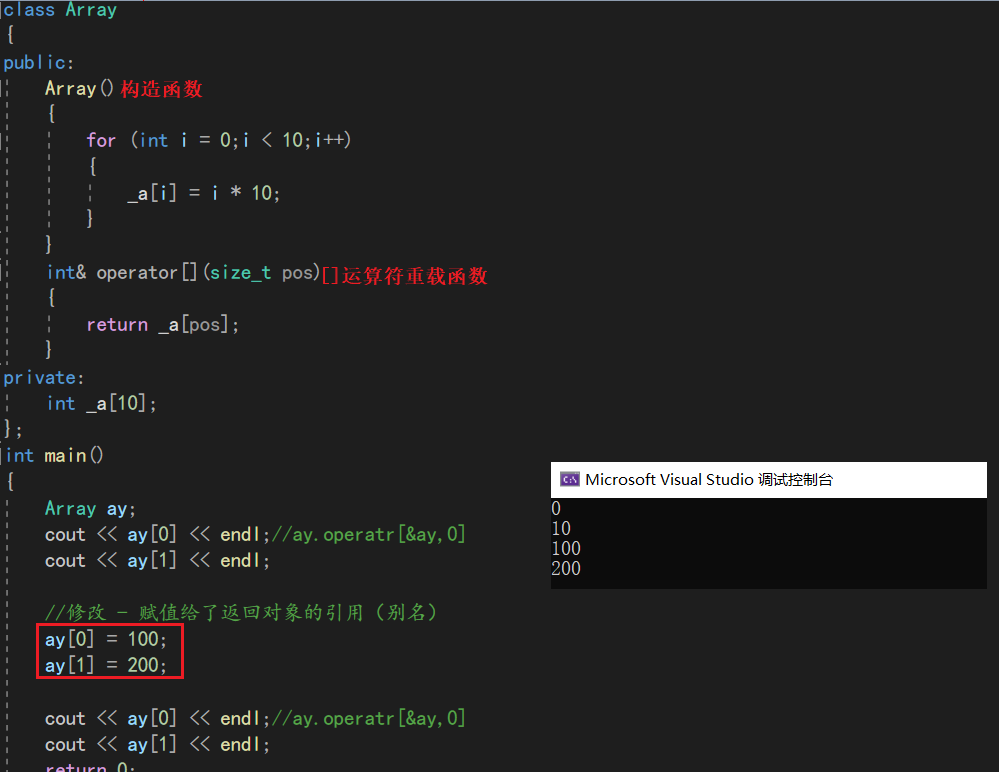Select the console output line '100'
The width and height of the screenshot is (999, 772).
pyautogui.click(x=566, y=548)
